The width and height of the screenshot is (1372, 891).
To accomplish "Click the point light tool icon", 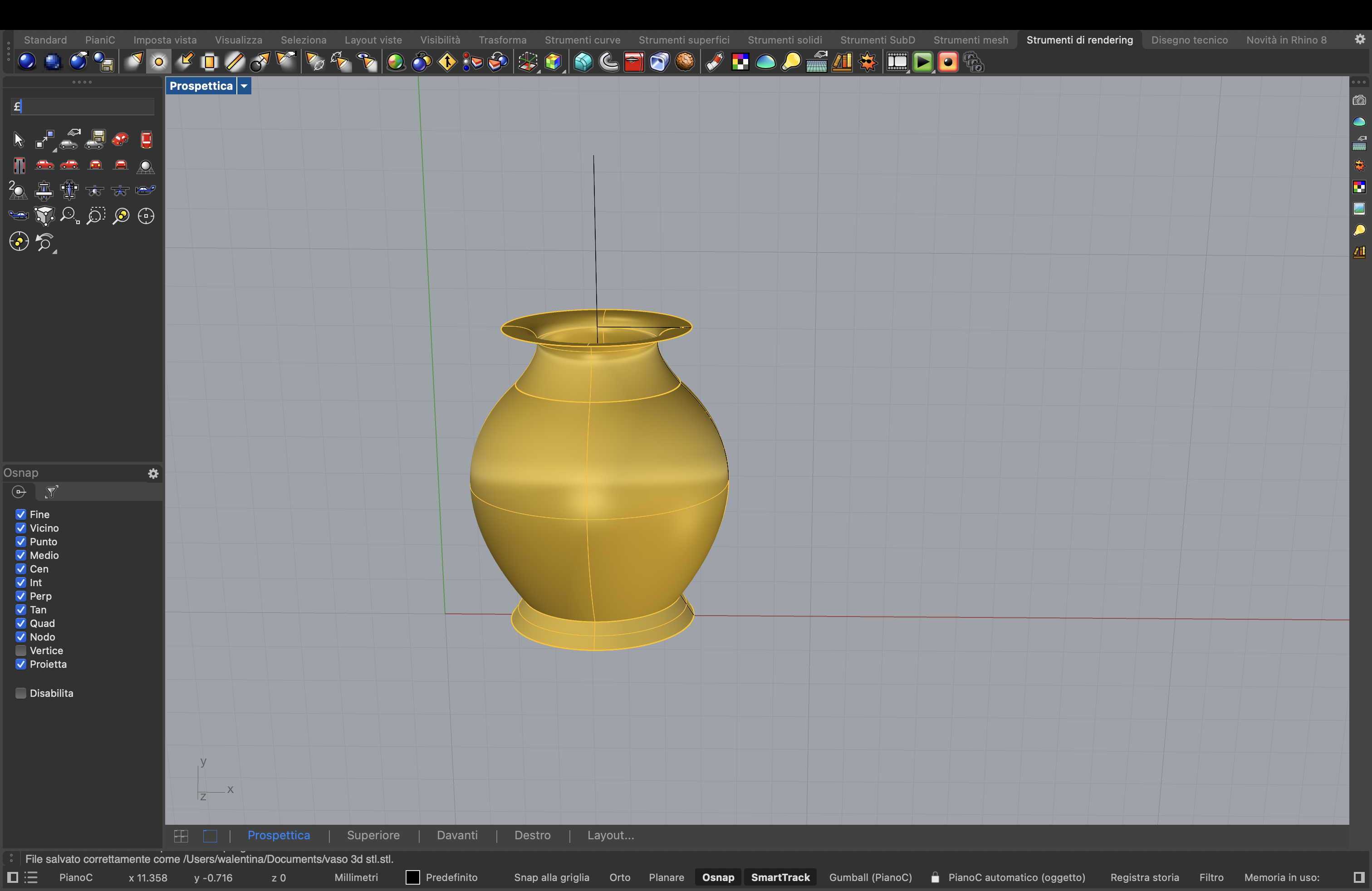I will (158, 62).
